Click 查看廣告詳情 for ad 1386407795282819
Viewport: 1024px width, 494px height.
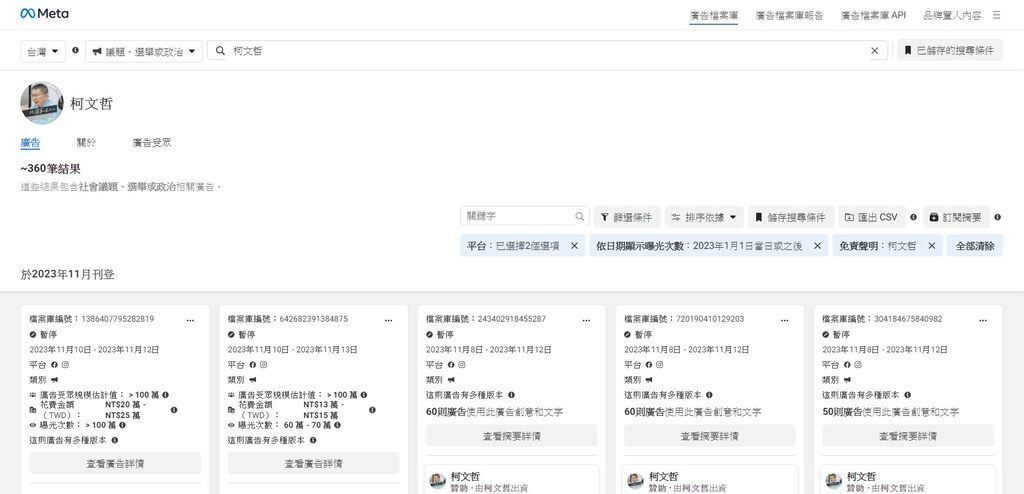coord(115,463)
